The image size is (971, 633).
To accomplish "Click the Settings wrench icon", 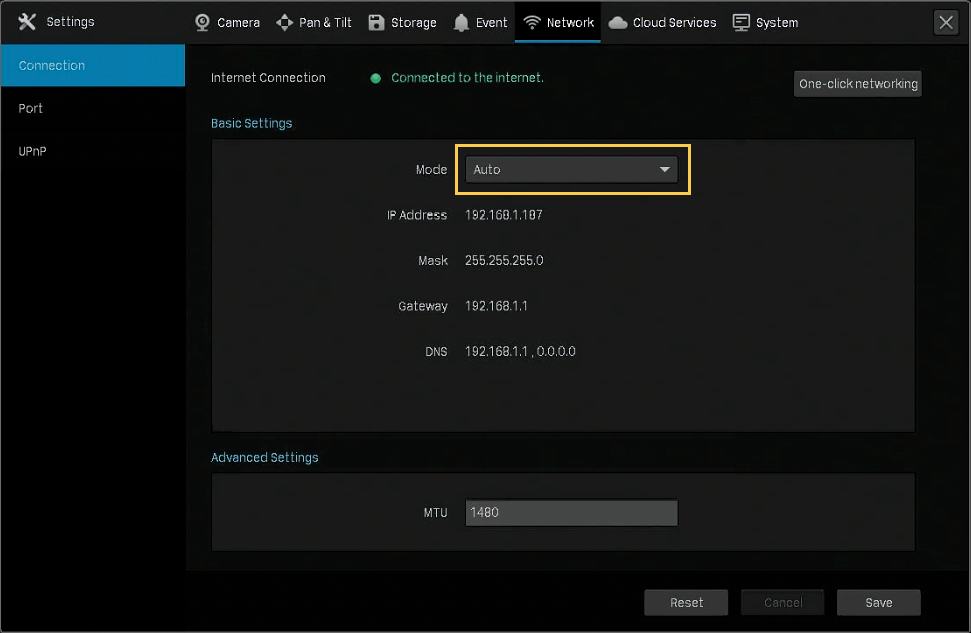I will tap(27, 22).
